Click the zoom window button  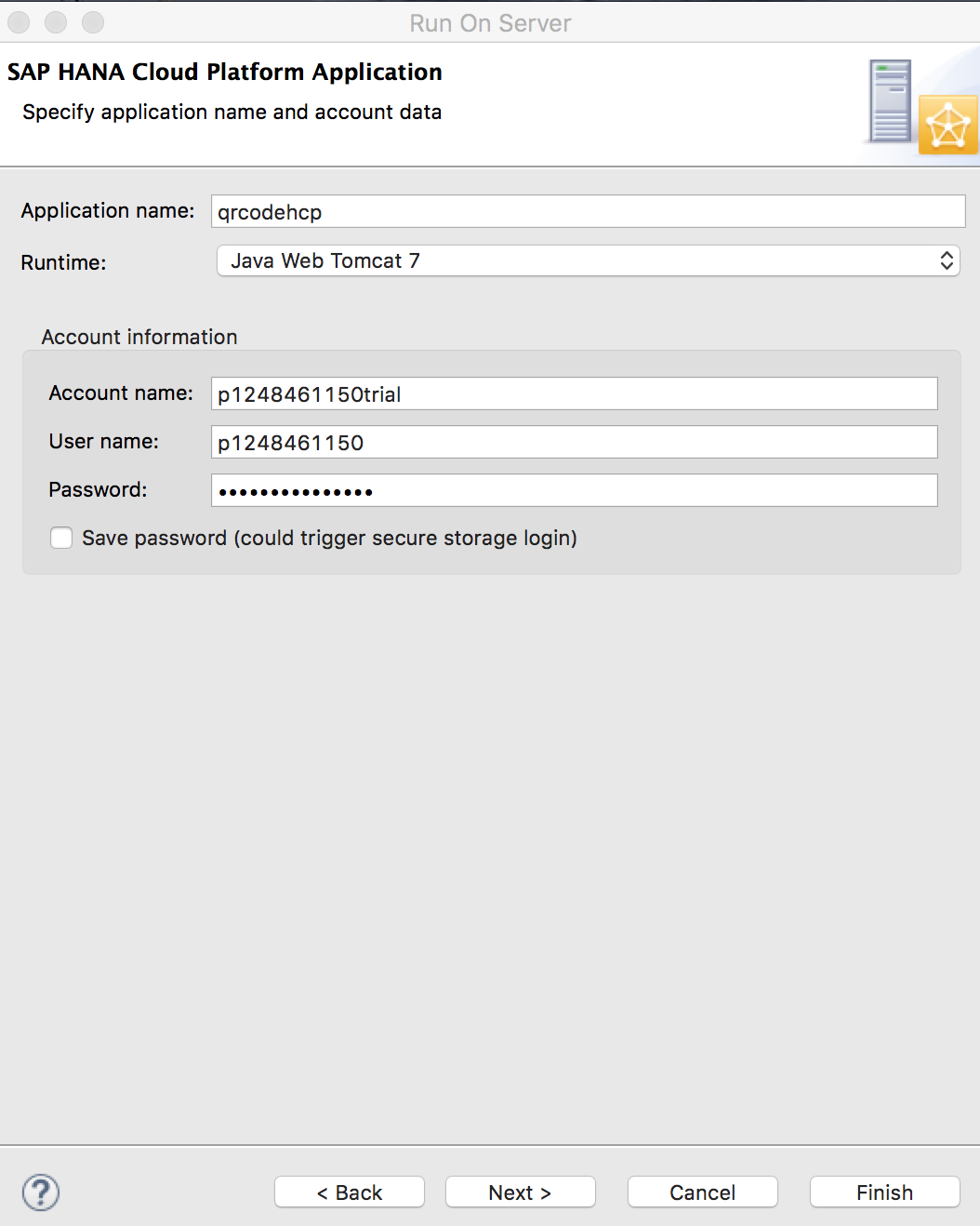pyautogui.click(x=93, y=22)
